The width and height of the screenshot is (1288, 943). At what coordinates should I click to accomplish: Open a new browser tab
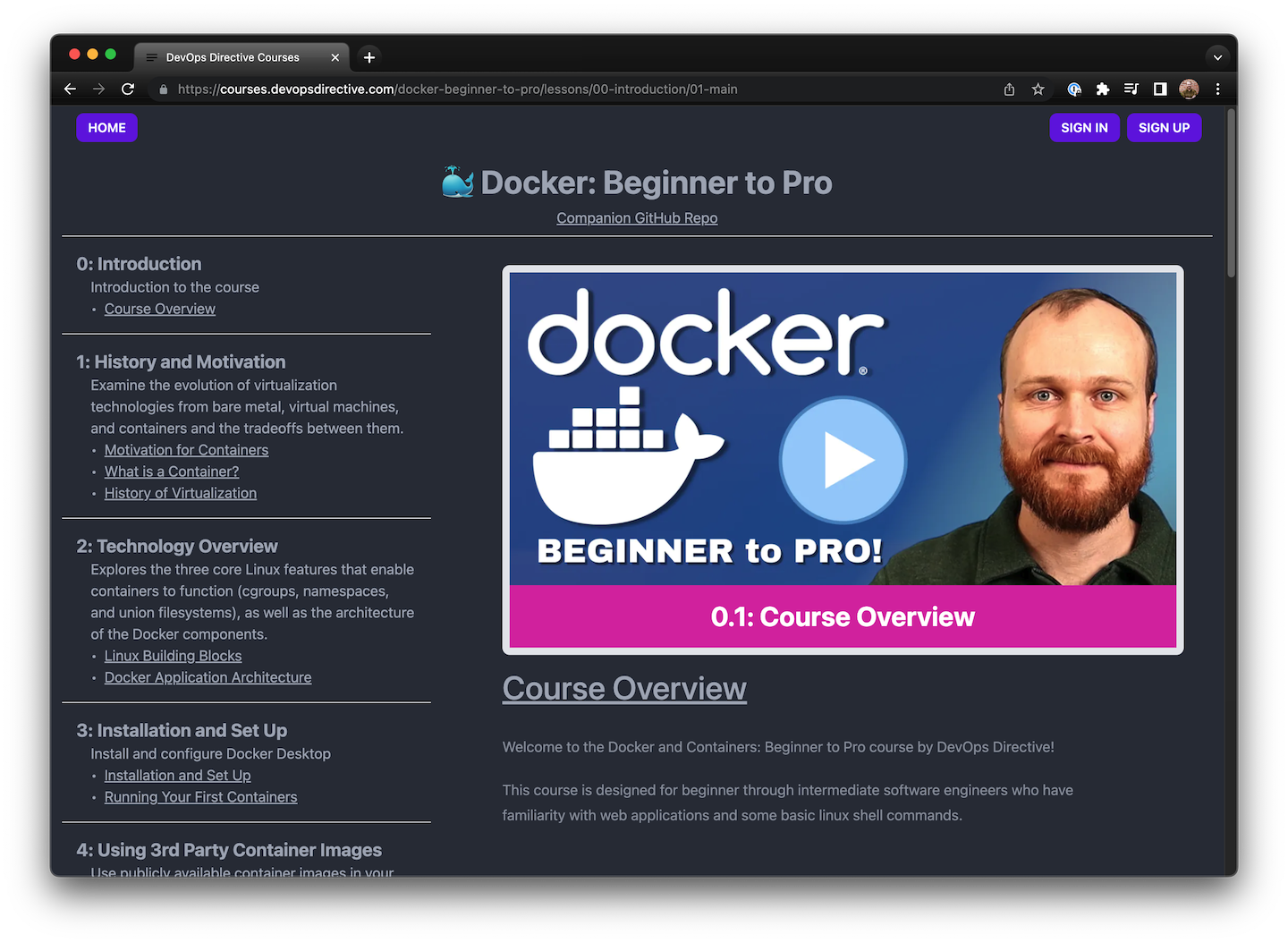[369, 57]
